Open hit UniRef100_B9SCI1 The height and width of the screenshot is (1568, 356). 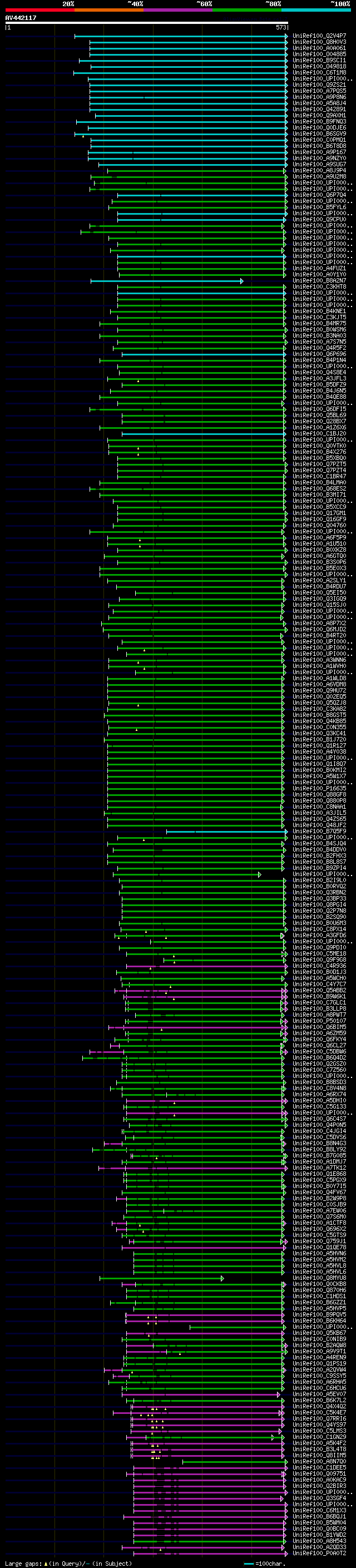click(x=319, y=60)
